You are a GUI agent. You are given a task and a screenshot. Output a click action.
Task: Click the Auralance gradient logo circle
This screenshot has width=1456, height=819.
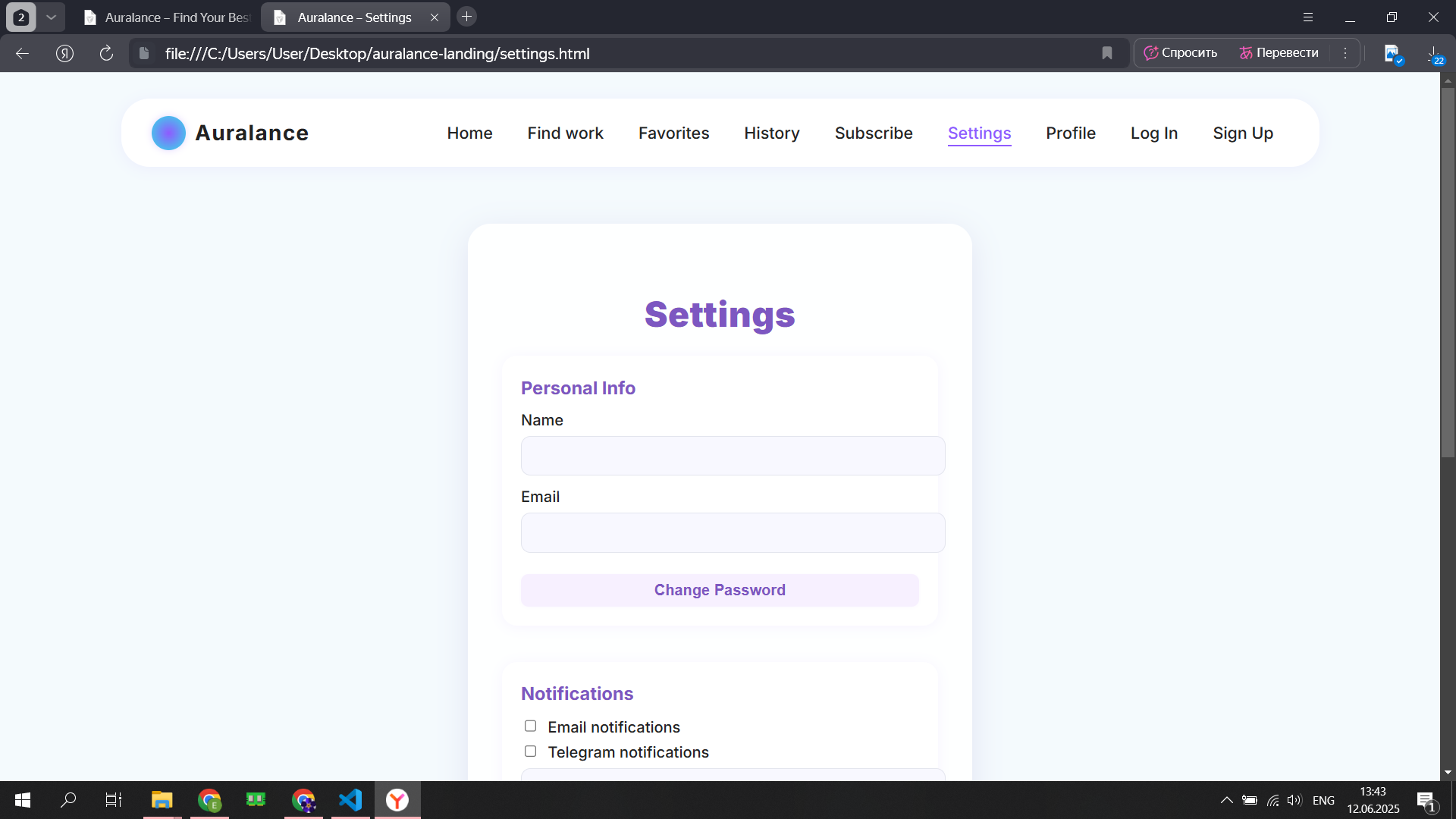[168, 133]
